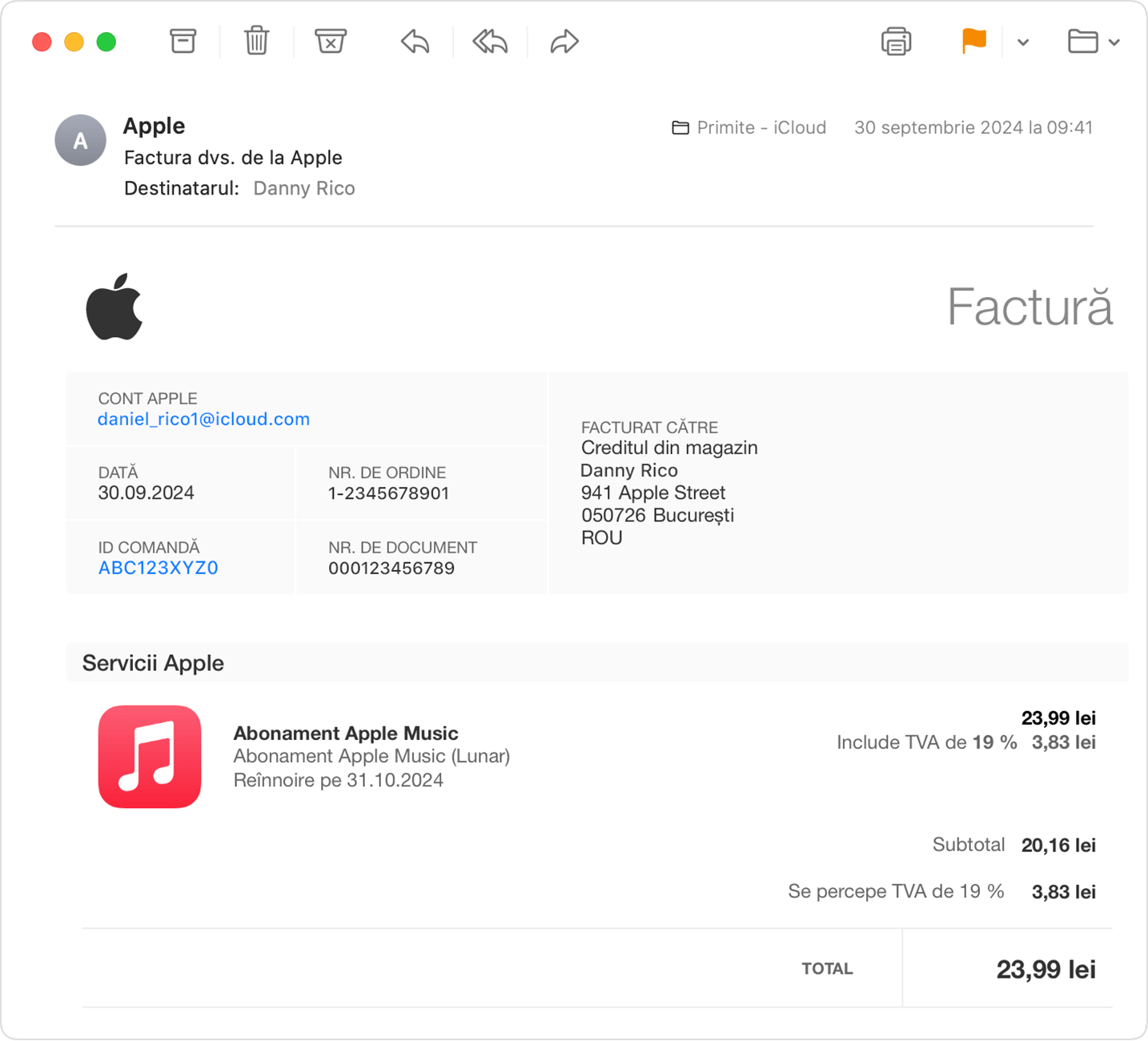Close the window with the red button
Viewport: 1148px width, 1041px height.
pos(42,42)
